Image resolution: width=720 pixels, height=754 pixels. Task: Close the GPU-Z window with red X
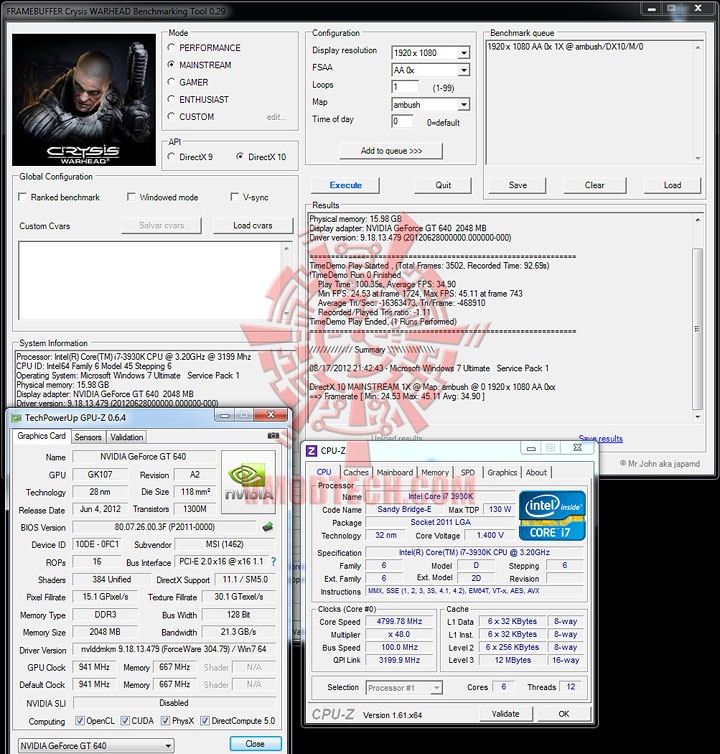click(x=271, y=415)
